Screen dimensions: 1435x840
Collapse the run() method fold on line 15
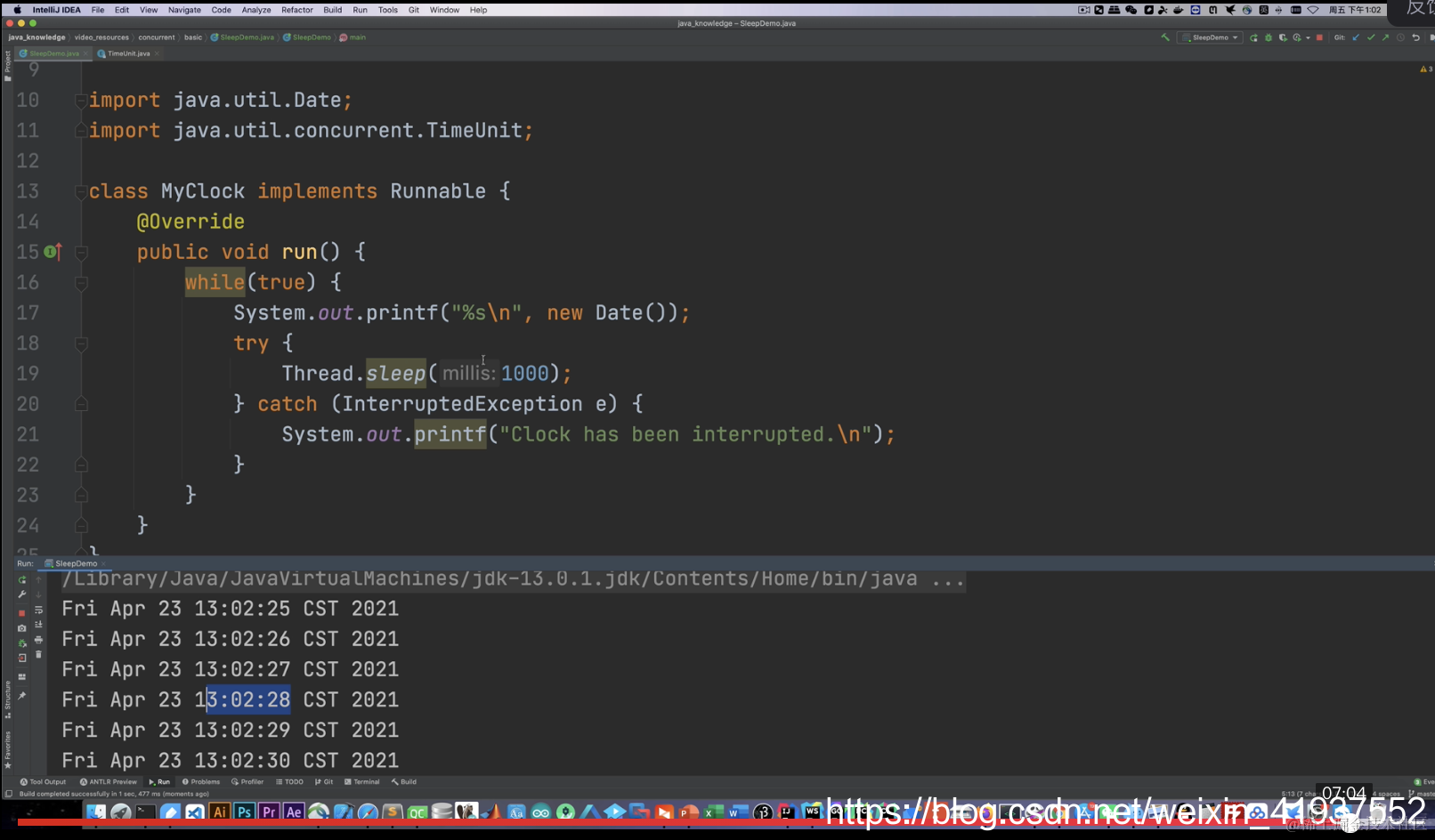pos(81,253)
